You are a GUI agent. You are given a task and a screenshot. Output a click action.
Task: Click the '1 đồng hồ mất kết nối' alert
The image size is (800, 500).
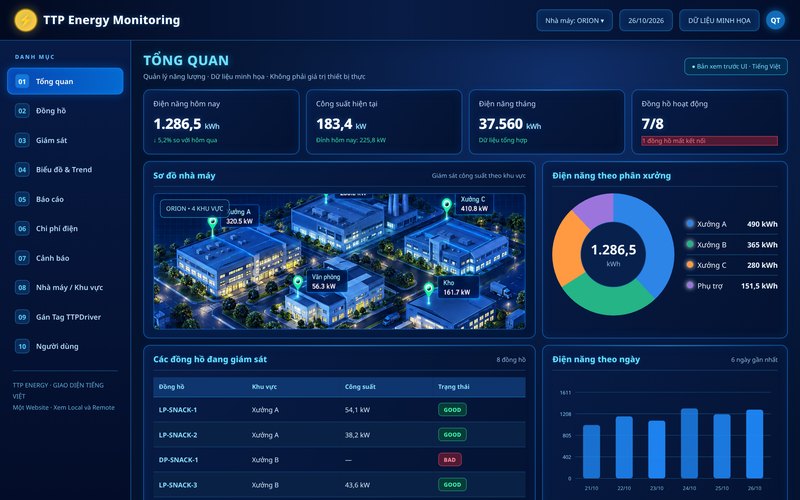[x=709, y=141]
